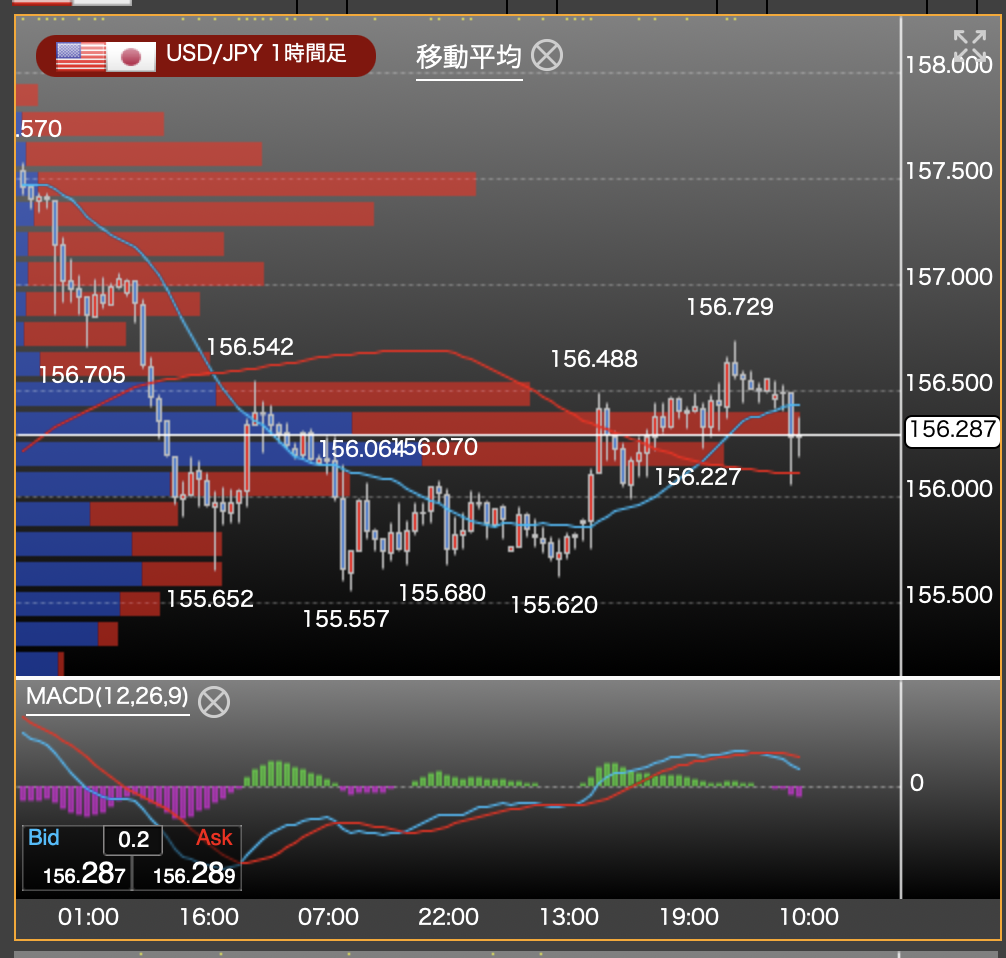Click the 156.729 high price annotation
The image size is (1006, 958).
729,307
